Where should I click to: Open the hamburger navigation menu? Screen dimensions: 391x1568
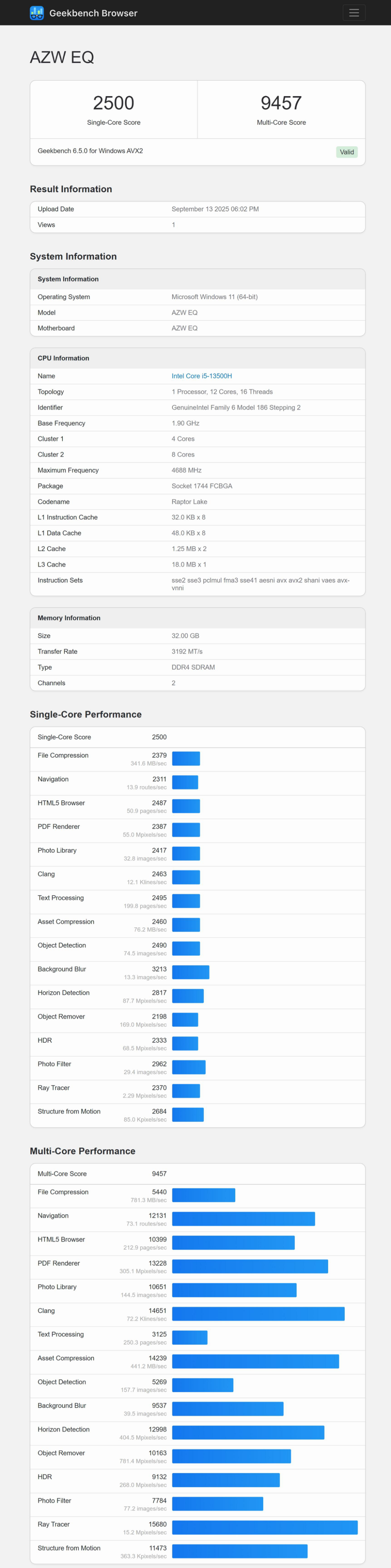(x=353, y=13)
